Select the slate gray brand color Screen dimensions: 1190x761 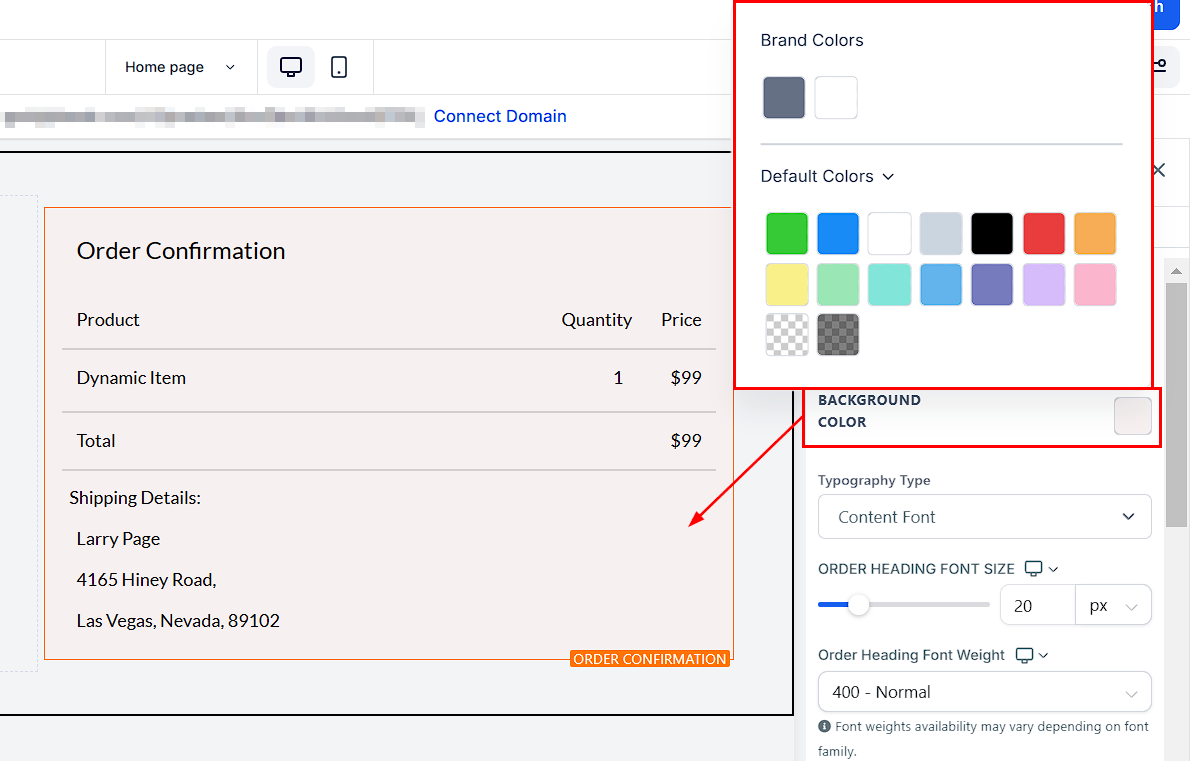tap(784, 98)
